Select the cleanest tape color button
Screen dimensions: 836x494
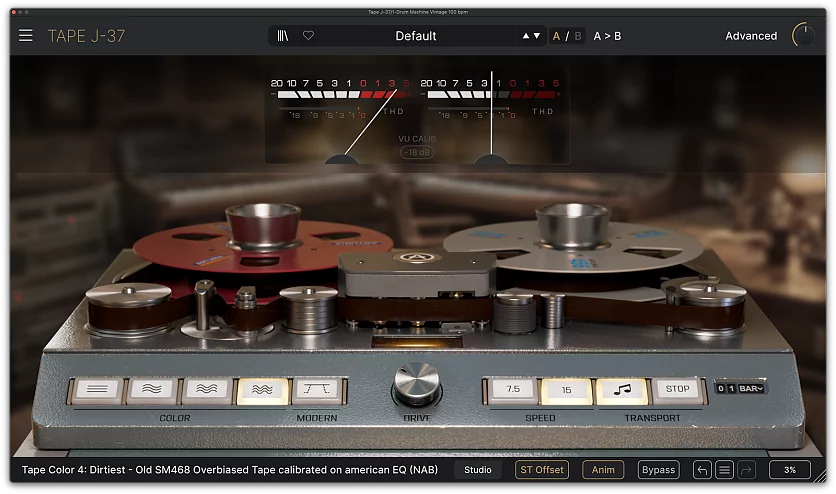click(96, 390)
